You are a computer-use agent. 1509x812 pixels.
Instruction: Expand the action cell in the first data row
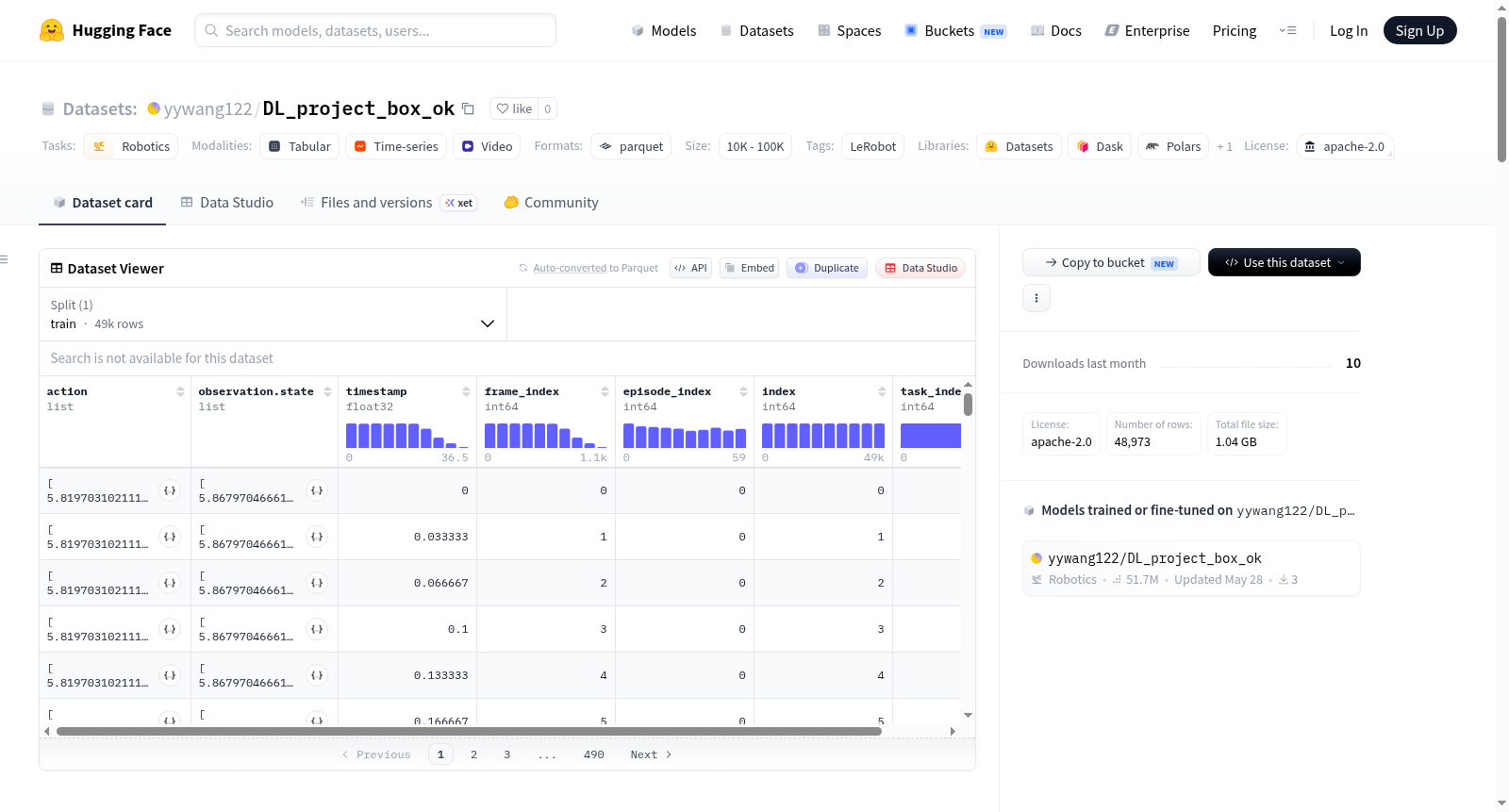[170, 490]
